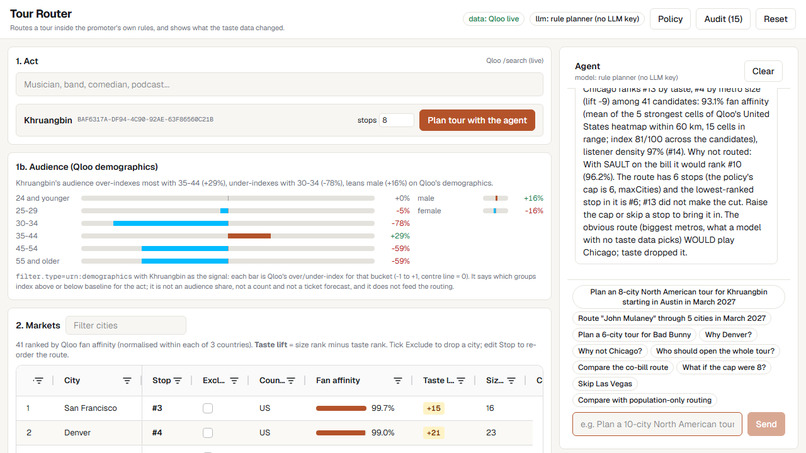Image resolution: width=806 pixels, height=453 pixels.
Task: Click the '+29%' demographic value
Action: click(x=400, y=236)
